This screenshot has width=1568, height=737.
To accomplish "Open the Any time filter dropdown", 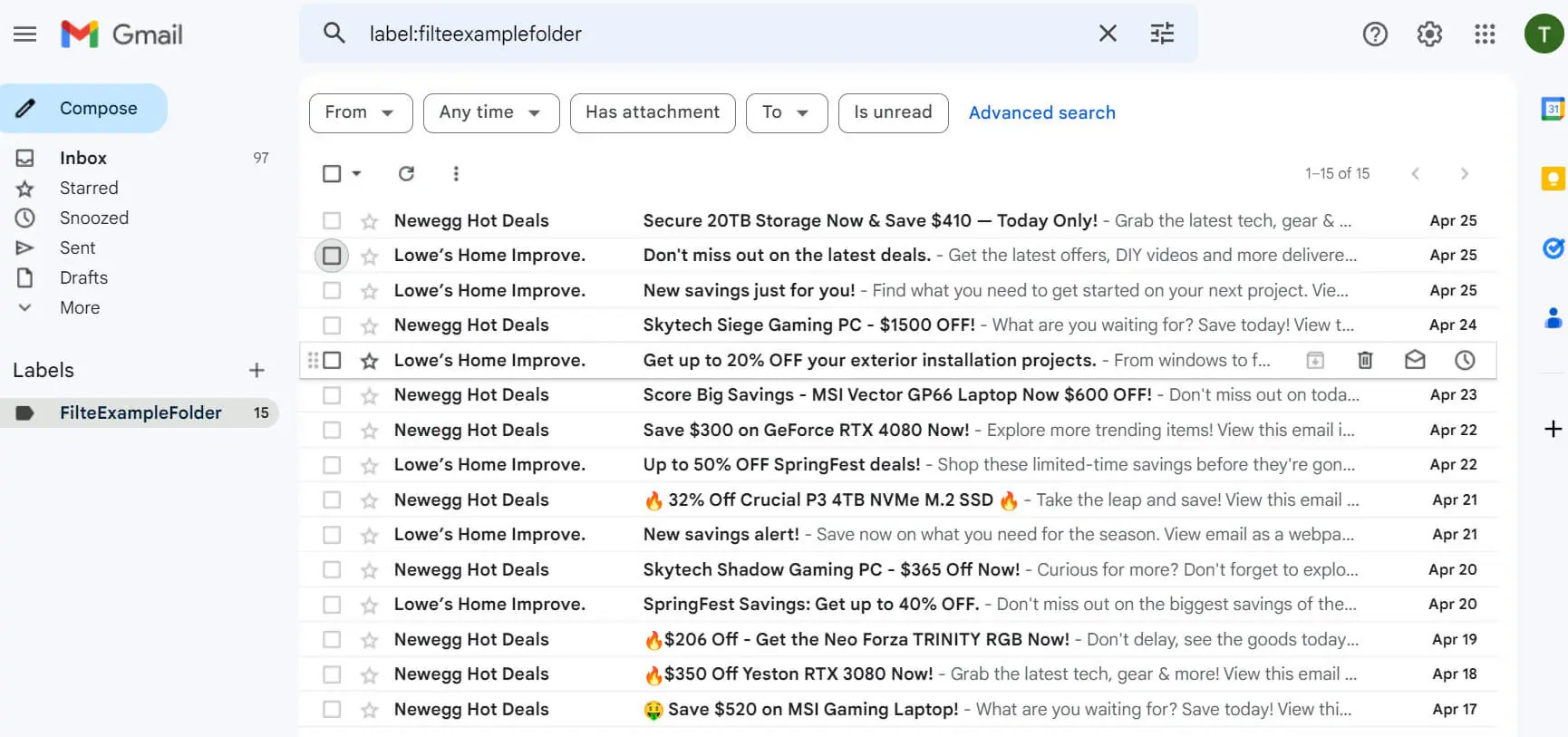I will (491, 112).
